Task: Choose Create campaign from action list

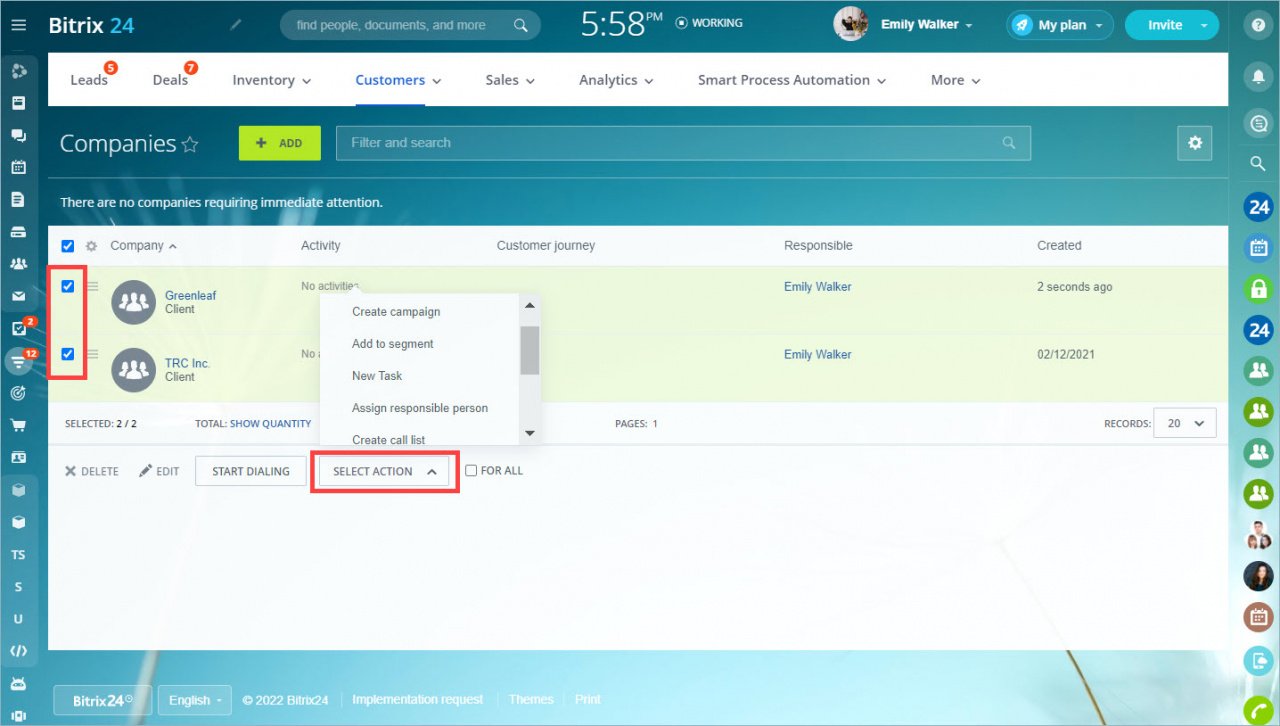Action: [396, 312]
